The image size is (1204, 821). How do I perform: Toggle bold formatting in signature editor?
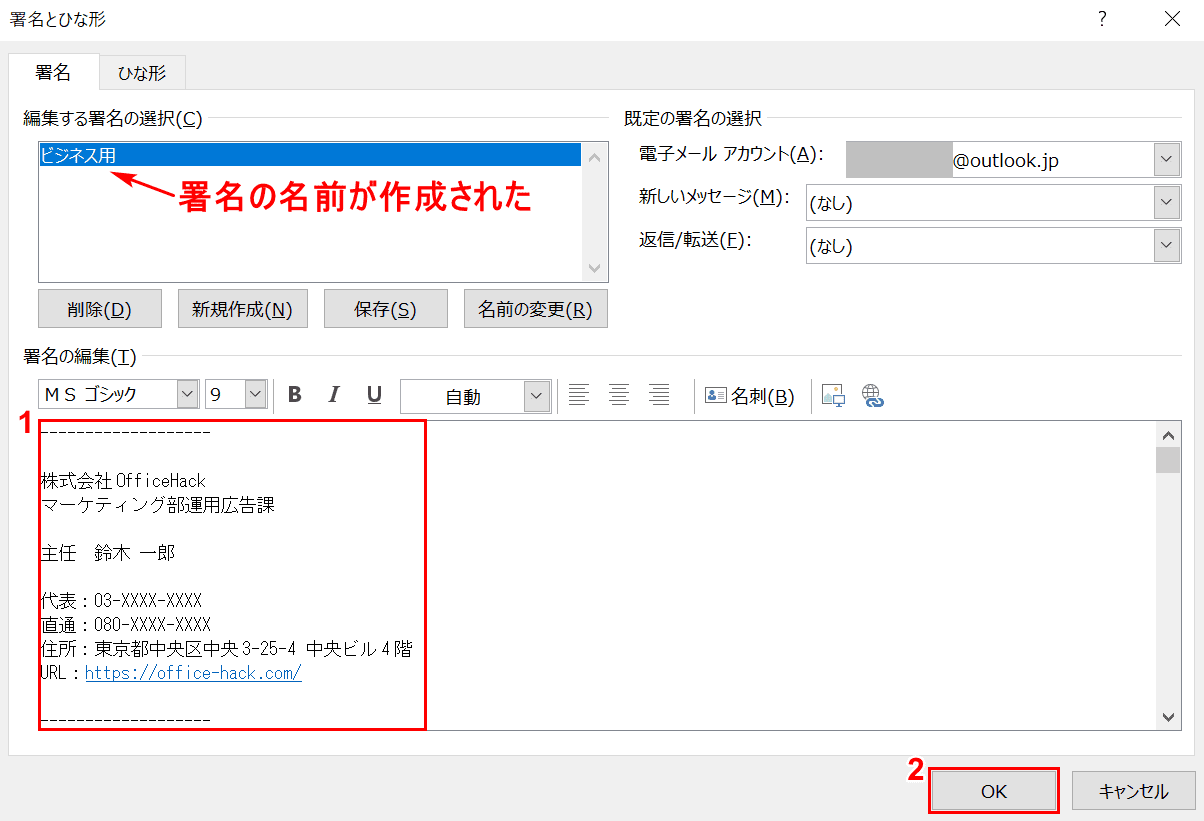click(x=295, y=395)
